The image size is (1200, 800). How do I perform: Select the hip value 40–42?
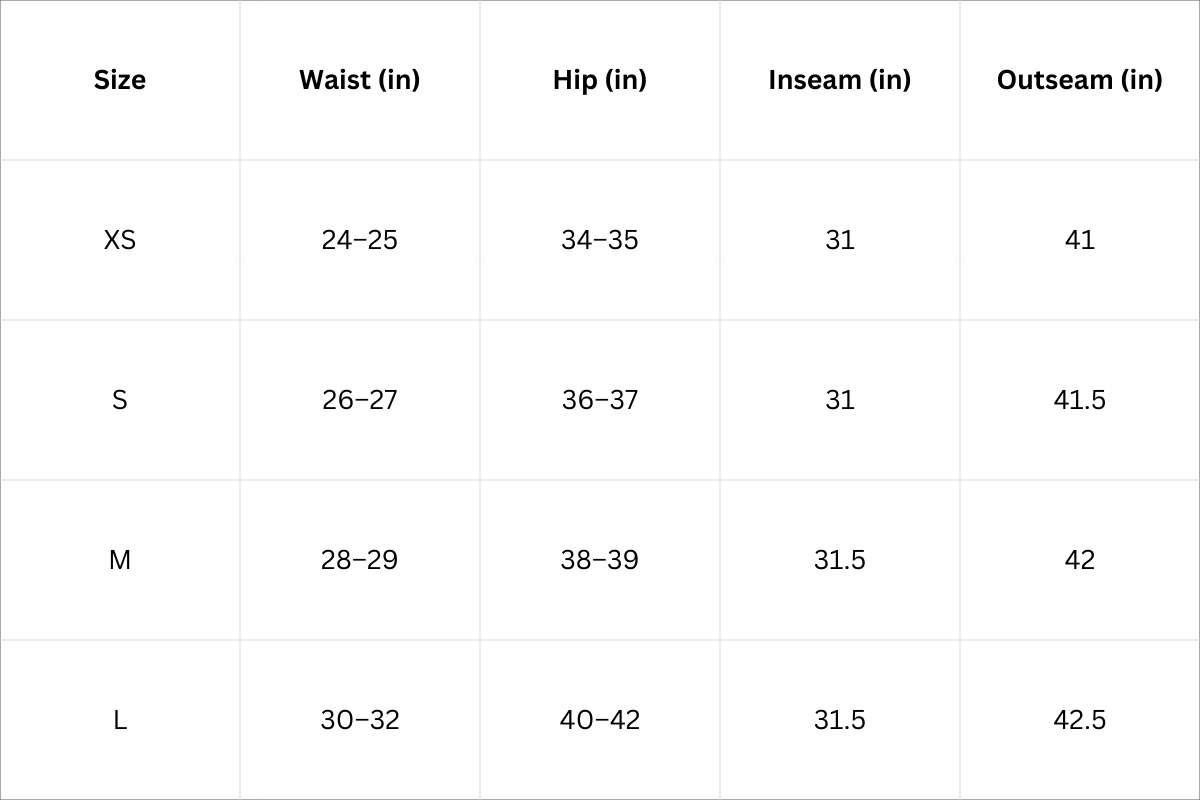tap(600, 720)
